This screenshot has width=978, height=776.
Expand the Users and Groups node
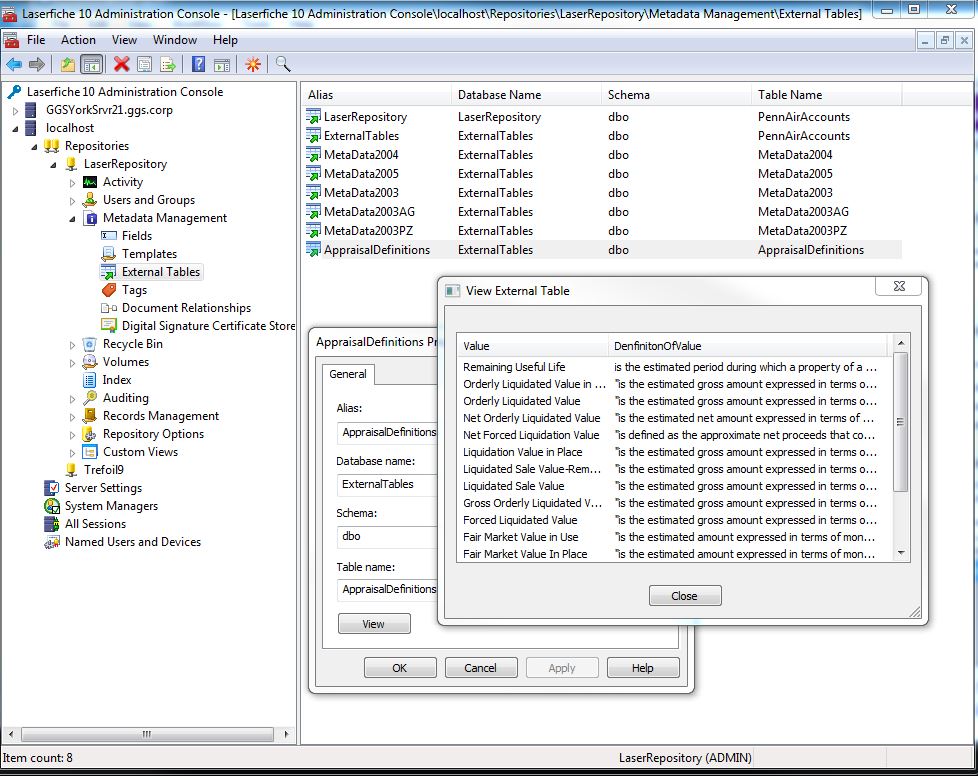pos(72,200)
